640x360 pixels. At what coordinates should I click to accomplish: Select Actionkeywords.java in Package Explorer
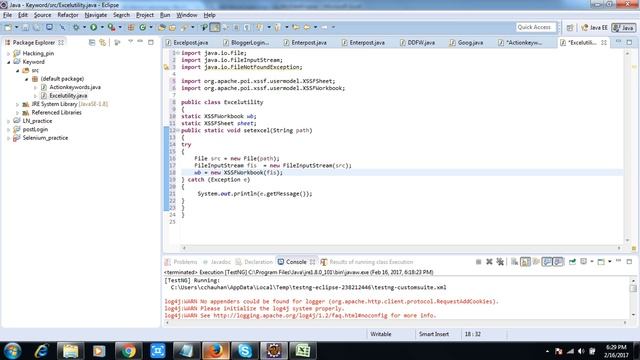point(75,87)
